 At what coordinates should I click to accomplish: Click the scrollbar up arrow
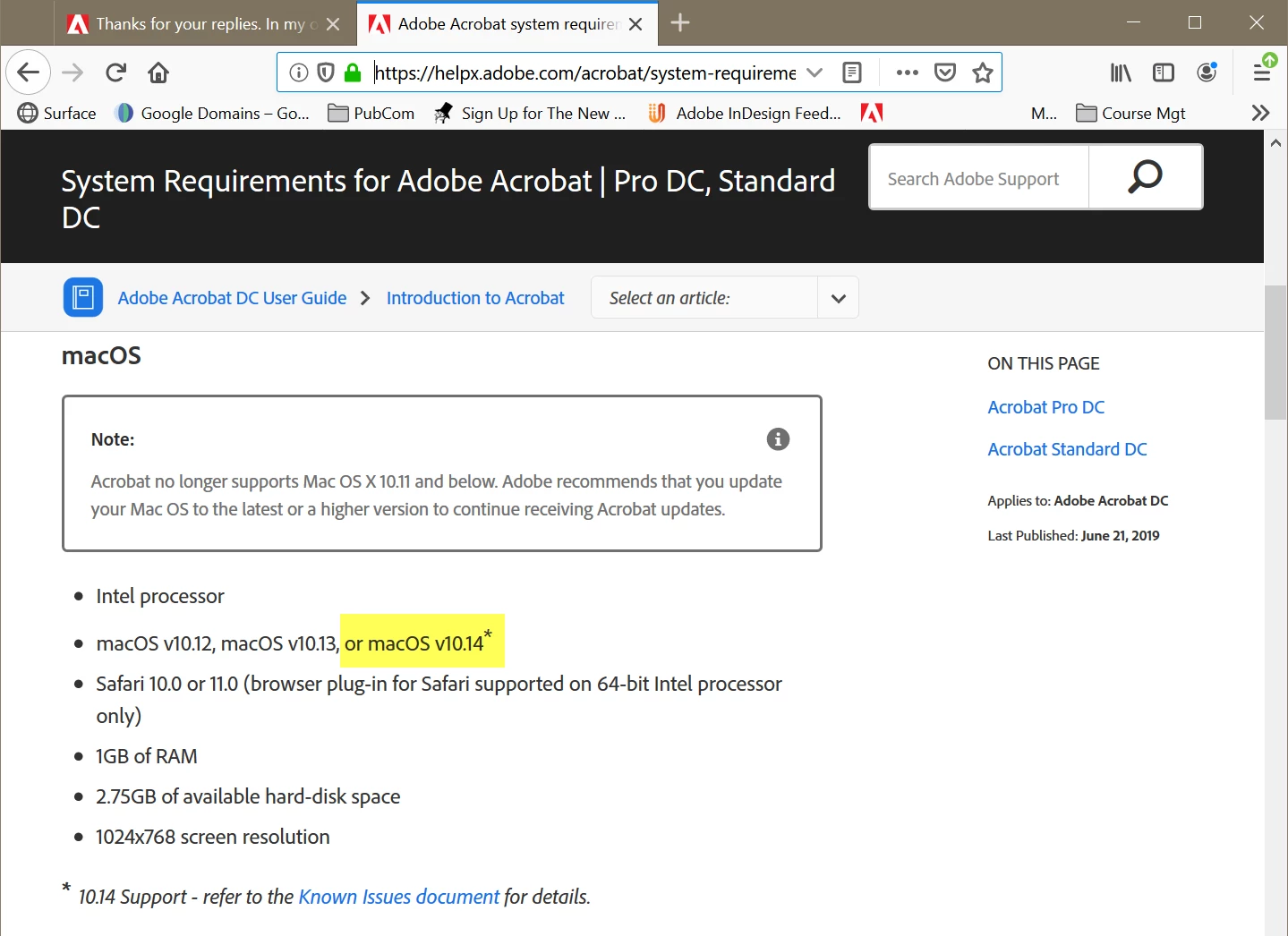click(1275, 142)
